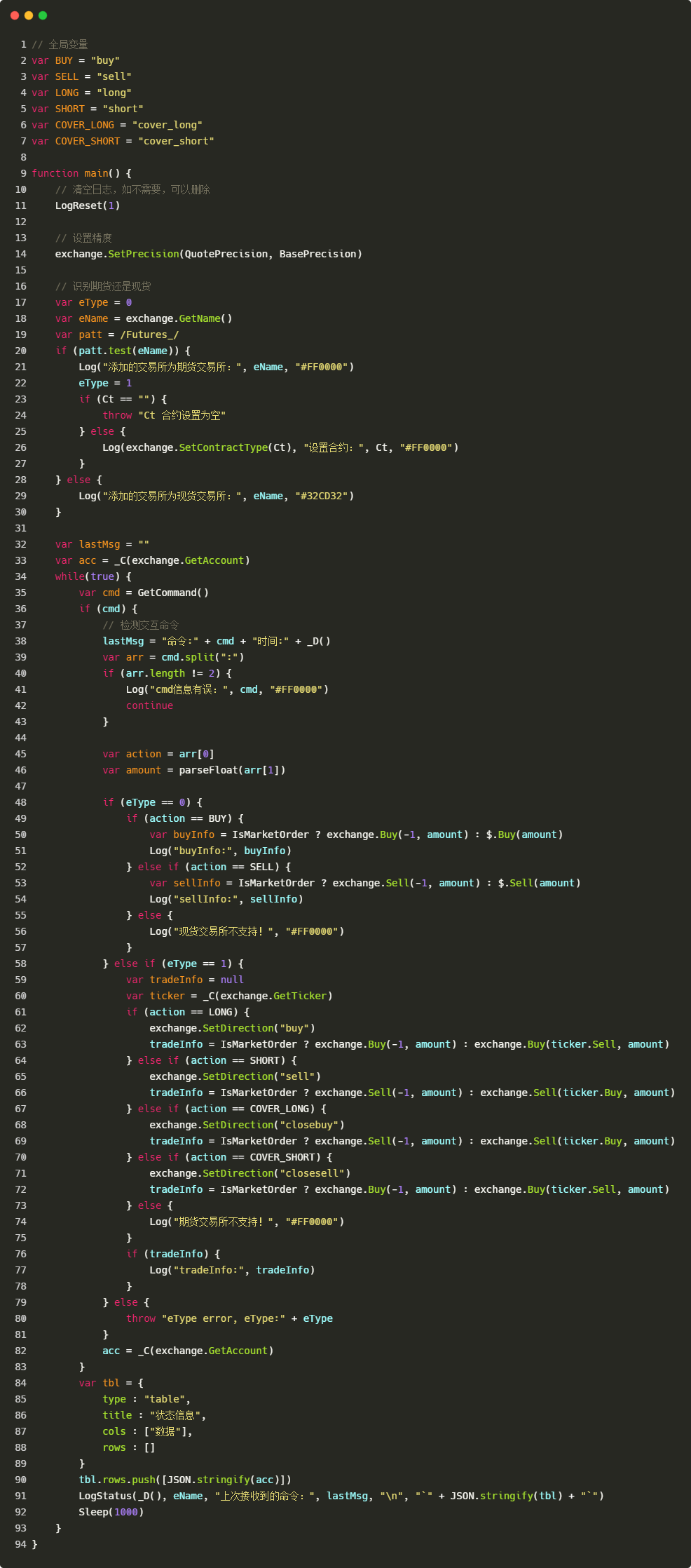Click SetDirection("sell") on line 65
691x1568 pixels.
261,1076
